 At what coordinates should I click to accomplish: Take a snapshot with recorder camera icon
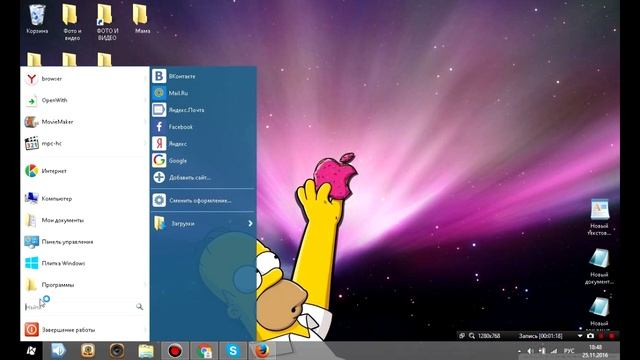[x=590, y=336]
